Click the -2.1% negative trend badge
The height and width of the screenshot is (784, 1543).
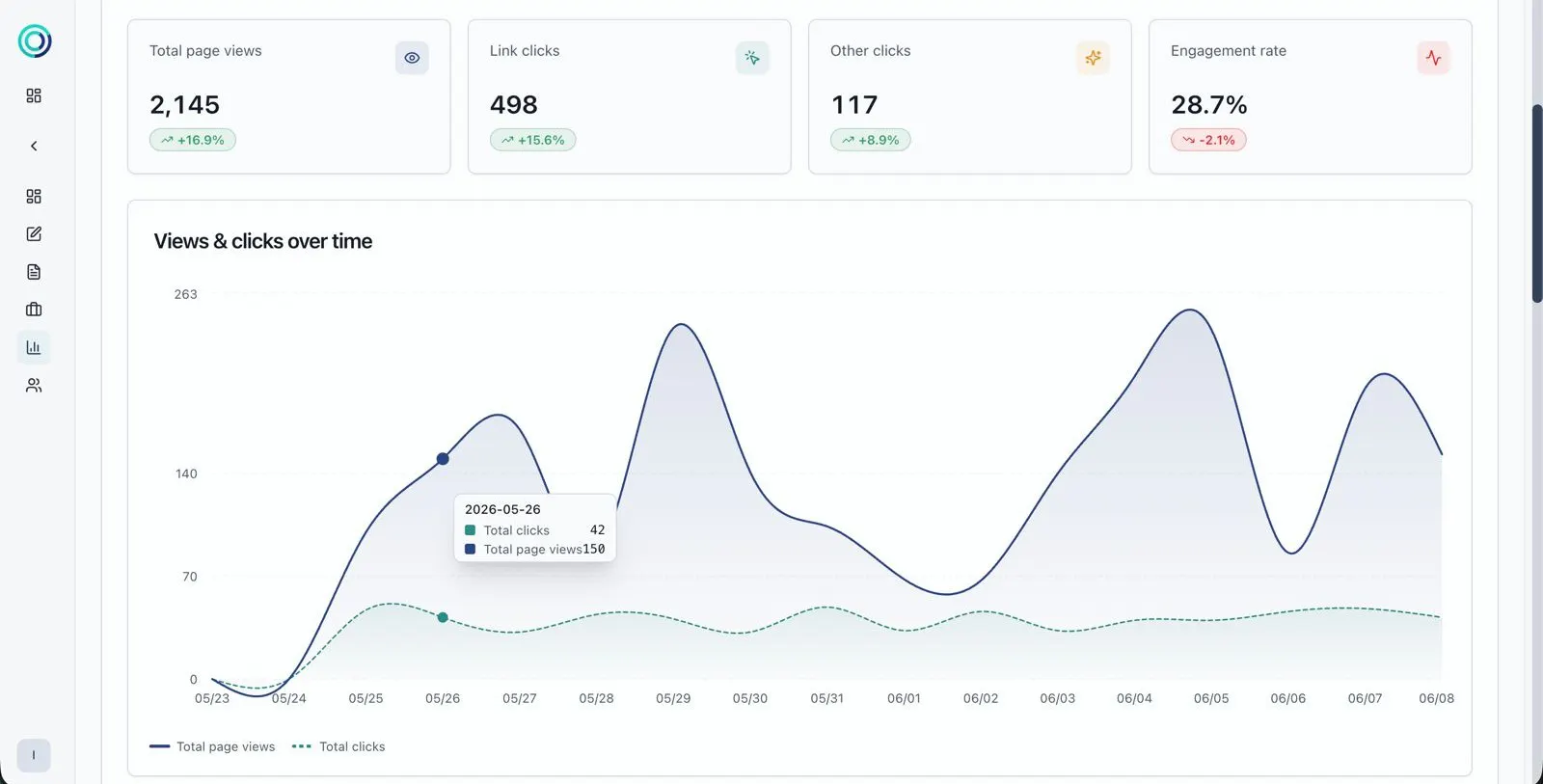coord(1208,140)
